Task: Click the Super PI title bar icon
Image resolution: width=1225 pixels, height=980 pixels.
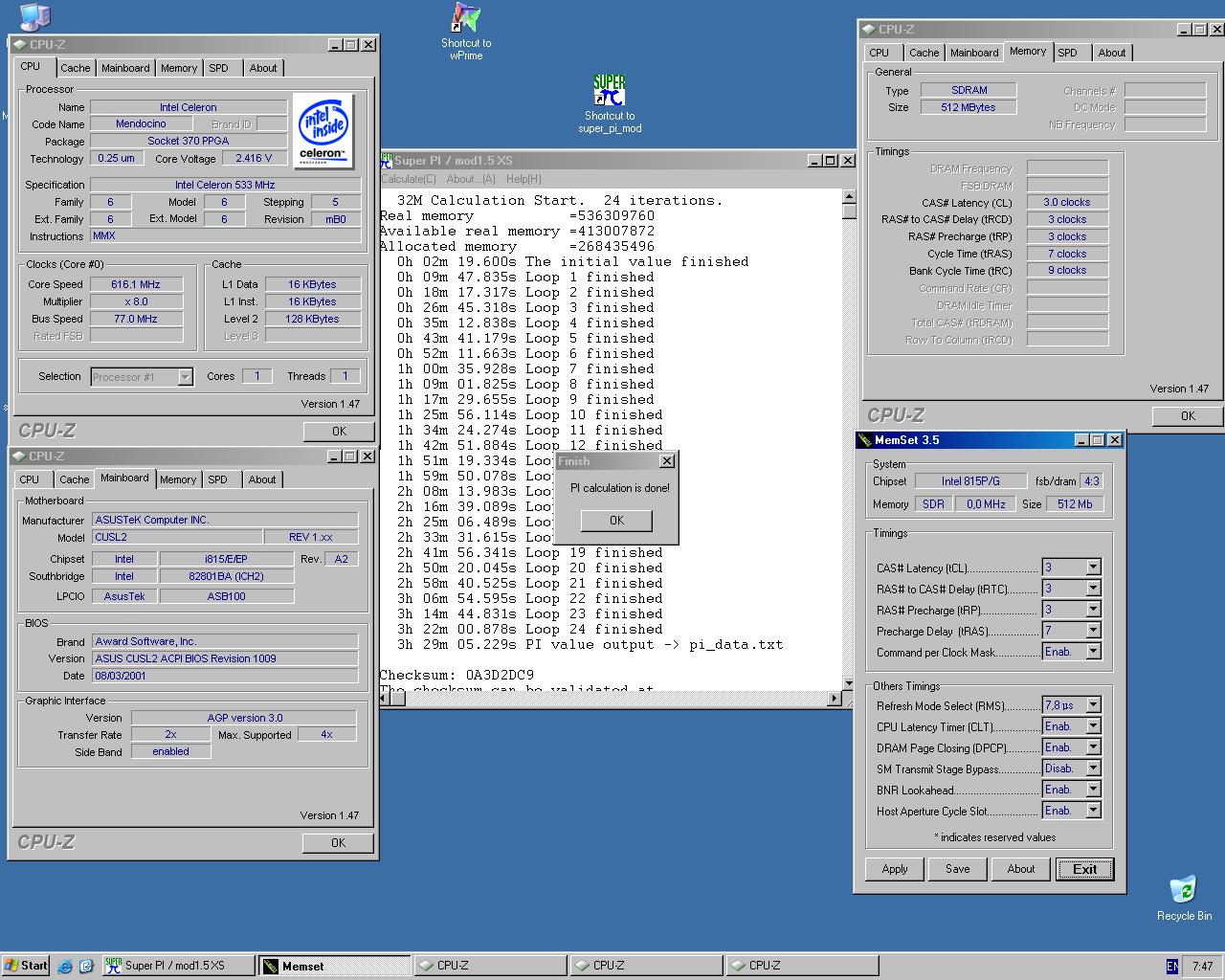Action: tap(387, 160)
